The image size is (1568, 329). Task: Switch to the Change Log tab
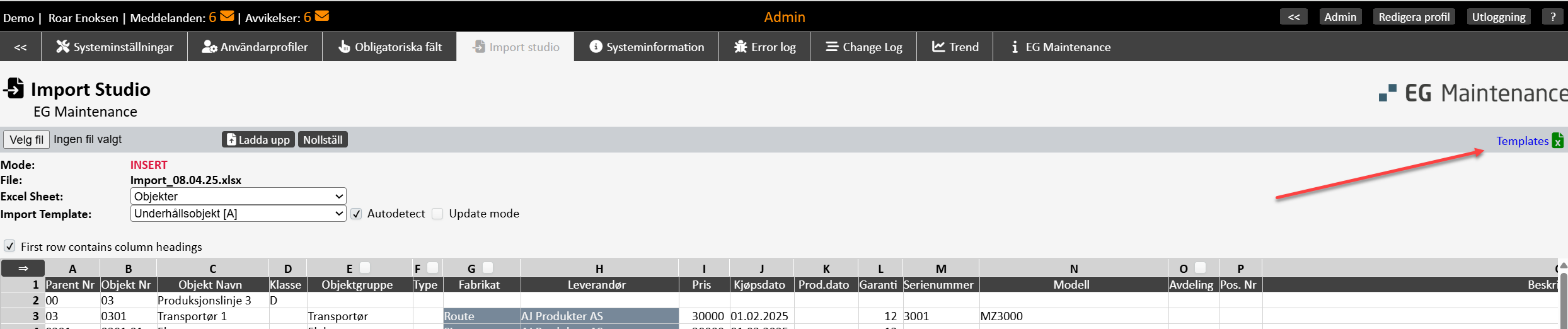(x=863, y=47)
